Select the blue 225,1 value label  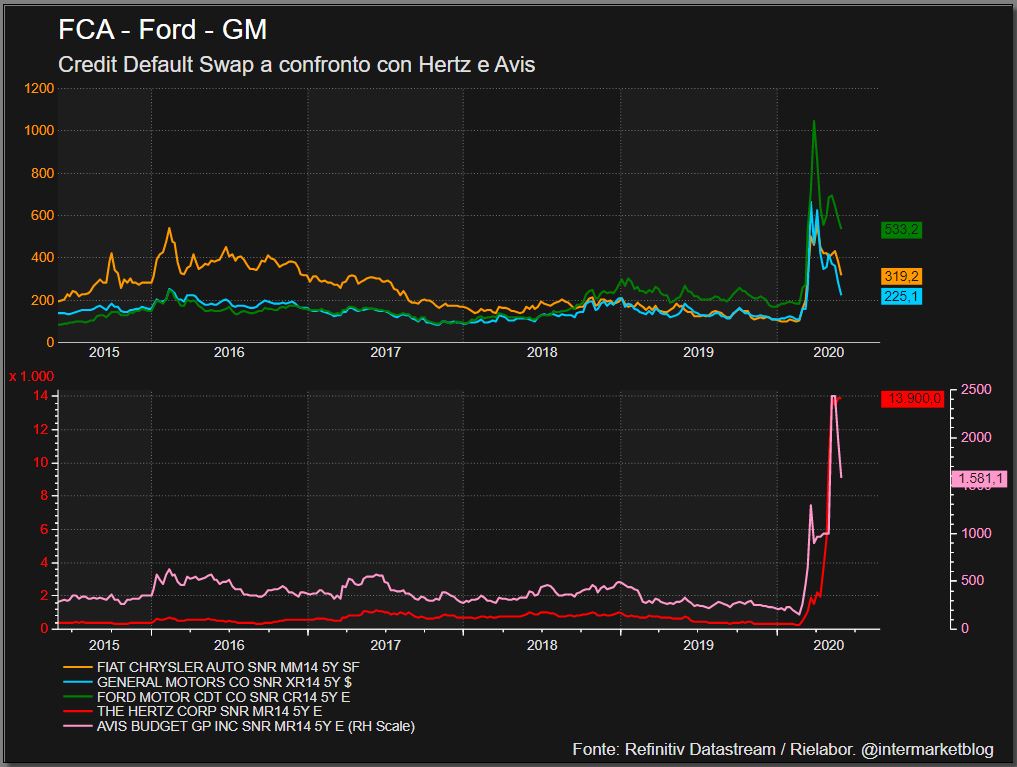[901, 296]
